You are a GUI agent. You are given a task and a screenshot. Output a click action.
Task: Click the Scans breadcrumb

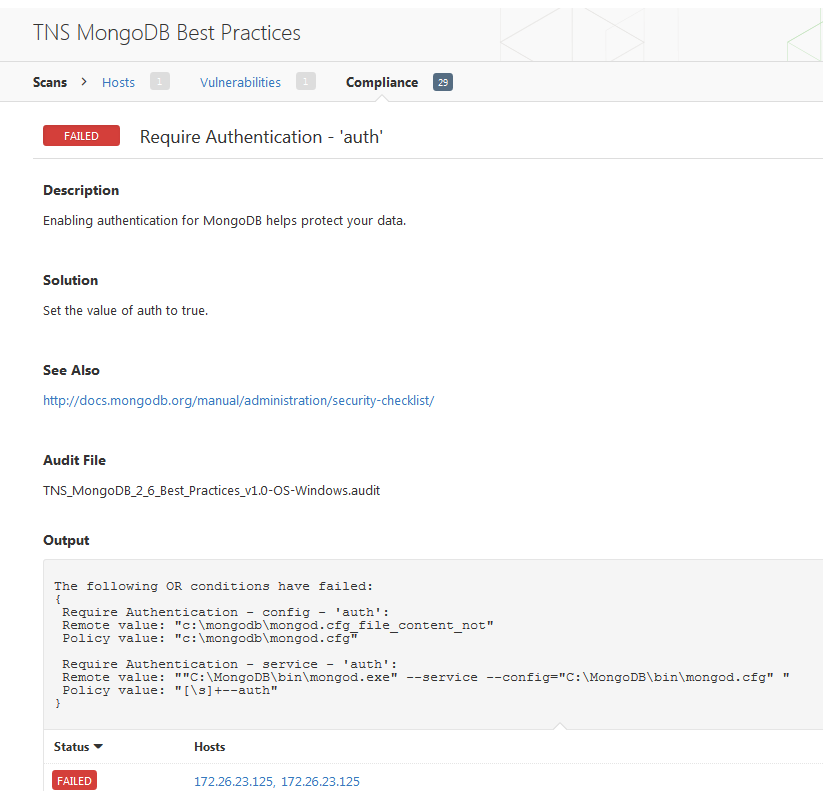50,82
